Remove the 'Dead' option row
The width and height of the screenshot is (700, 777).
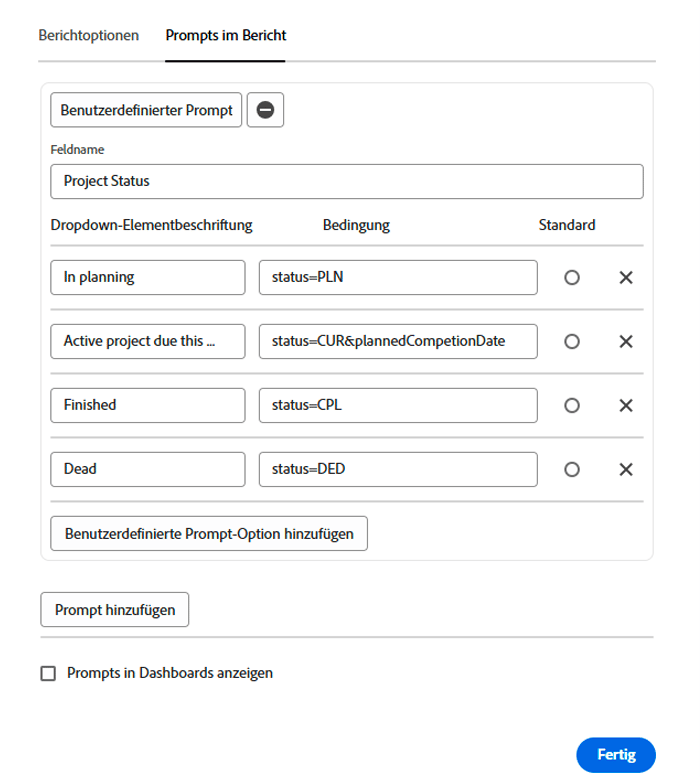(x=626, y=470)
